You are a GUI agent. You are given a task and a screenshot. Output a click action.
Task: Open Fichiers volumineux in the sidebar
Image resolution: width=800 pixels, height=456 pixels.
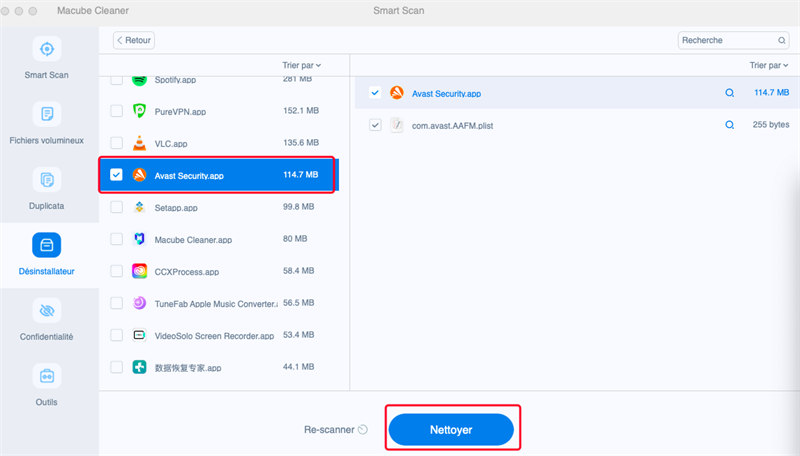tap(46, 122)
